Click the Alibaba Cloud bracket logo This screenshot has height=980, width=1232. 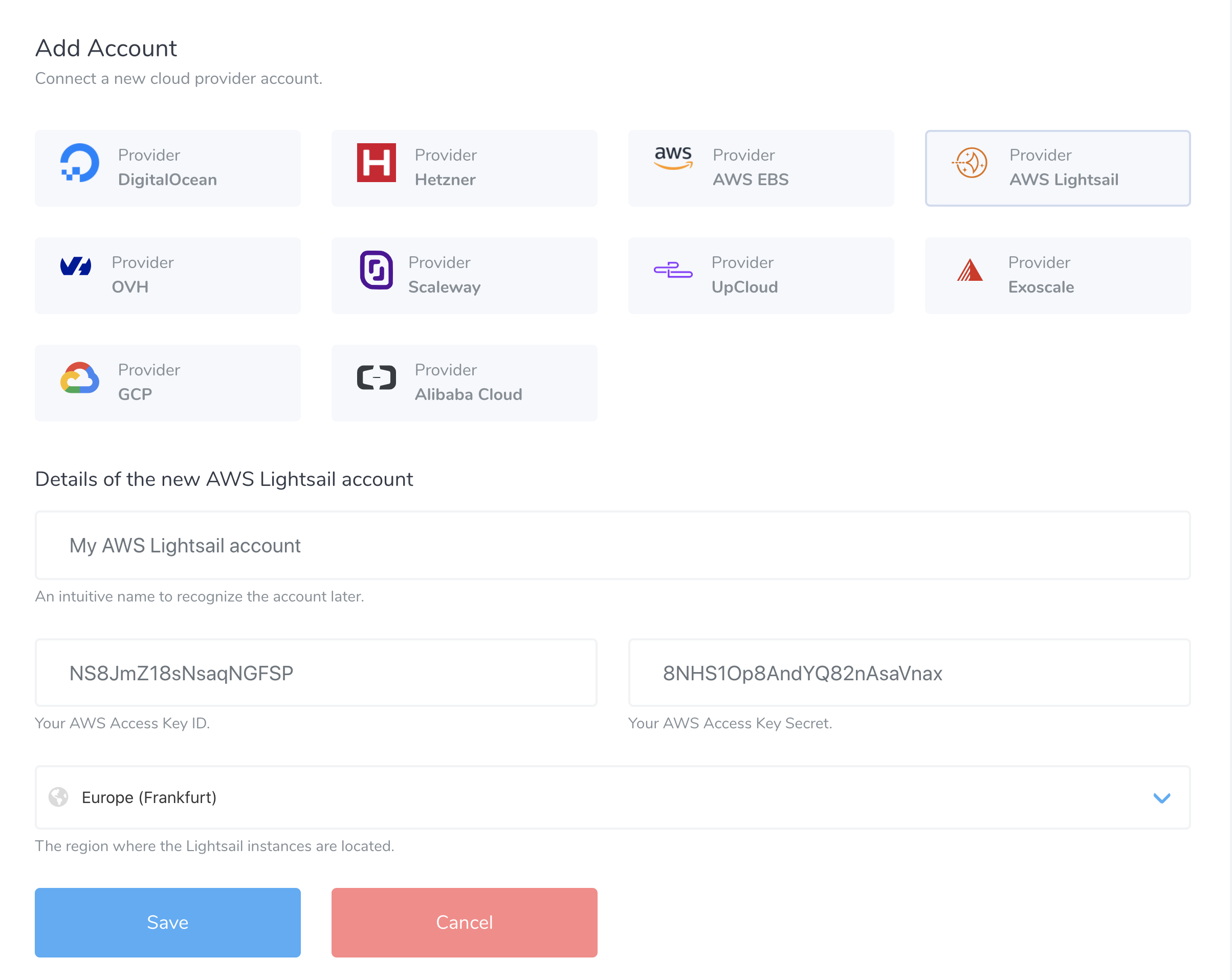tap(377, 377)
